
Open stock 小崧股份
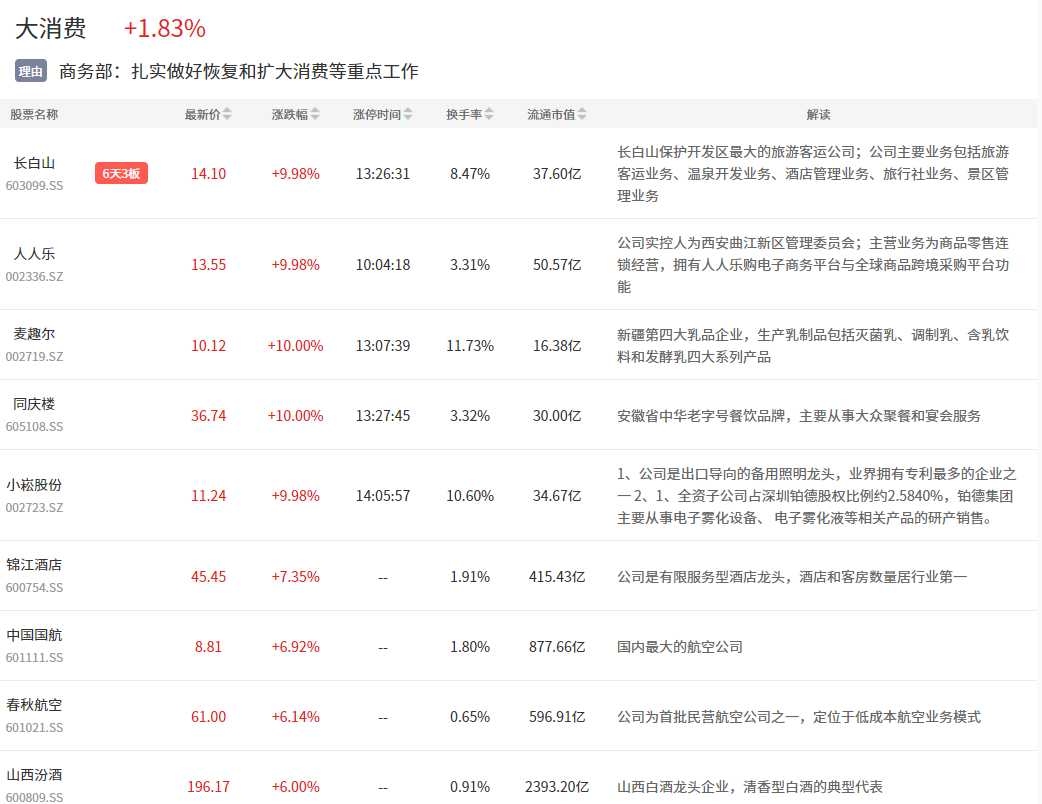click(34, 485)
